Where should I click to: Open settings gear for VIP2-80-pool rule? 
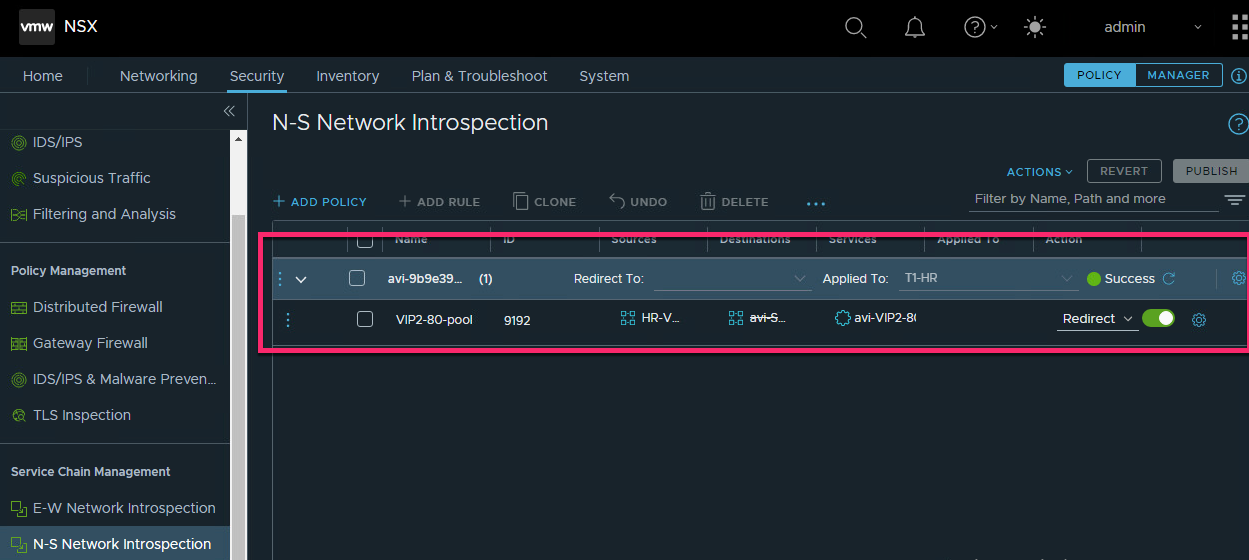click(1200, 320)
